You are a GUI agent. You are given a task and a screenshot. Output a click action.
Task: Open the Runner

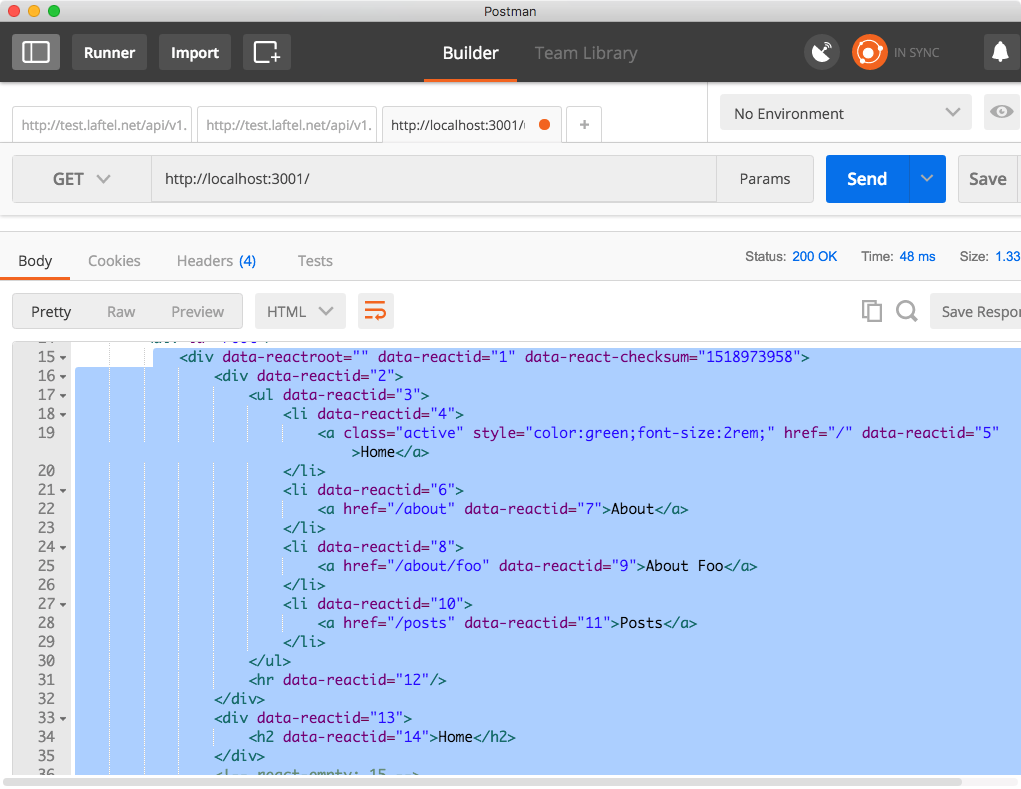pyautogui.click(x=109, y=52)
